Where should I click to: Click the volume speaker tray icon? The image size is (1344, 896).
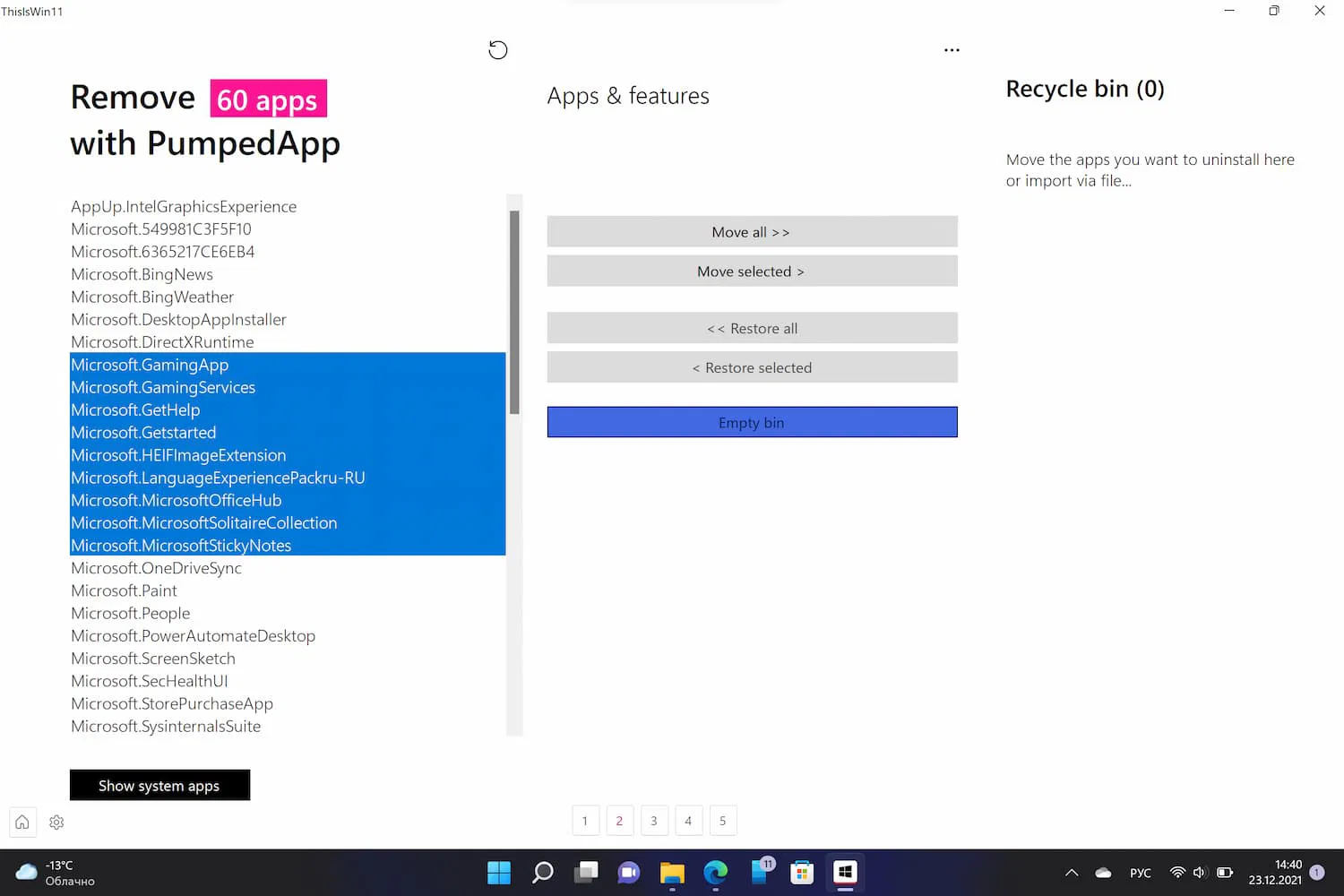[1200, 873]
